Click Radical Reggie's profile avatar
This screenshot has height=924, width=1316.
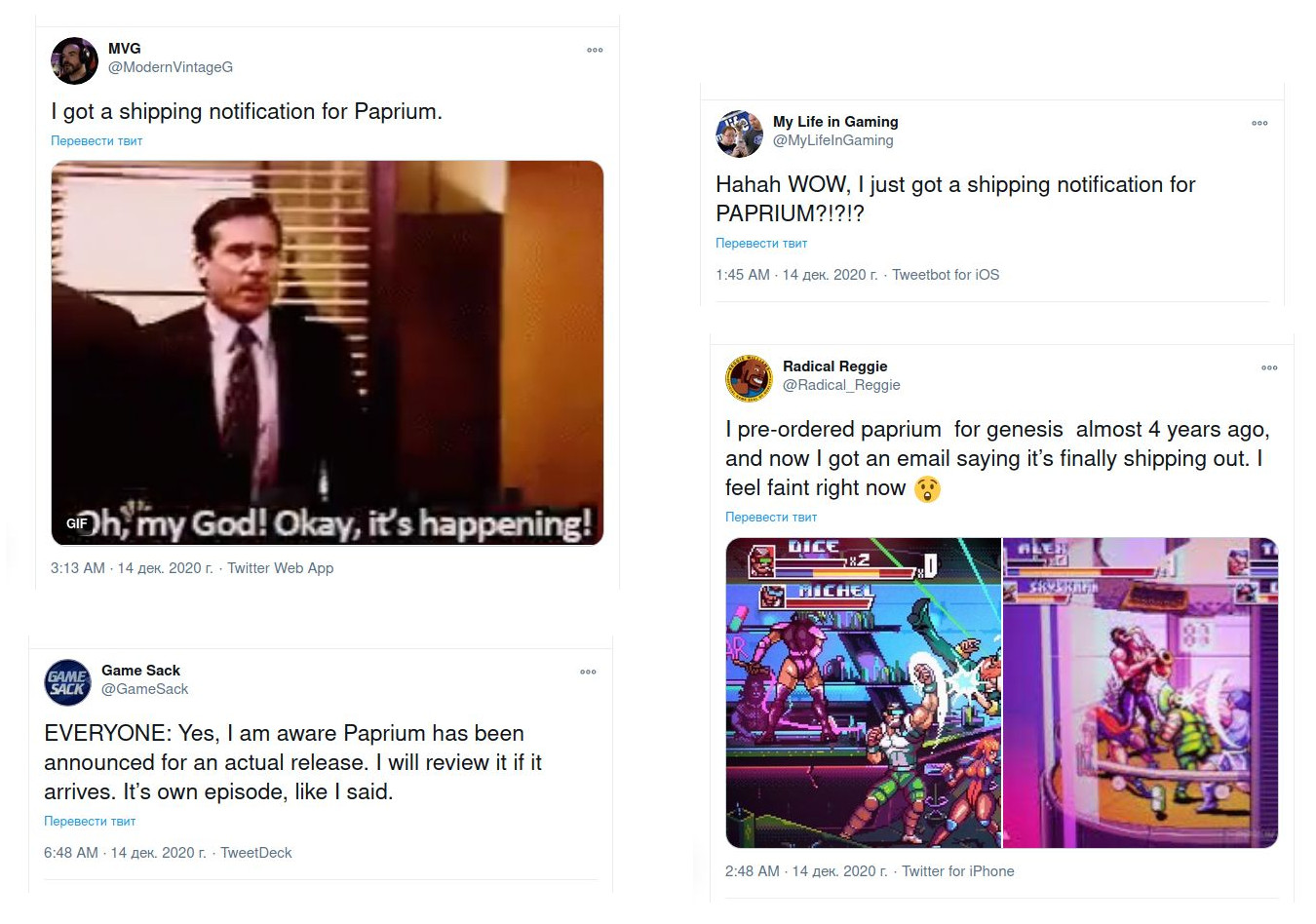pyautogui.click(x=749, y=378)
